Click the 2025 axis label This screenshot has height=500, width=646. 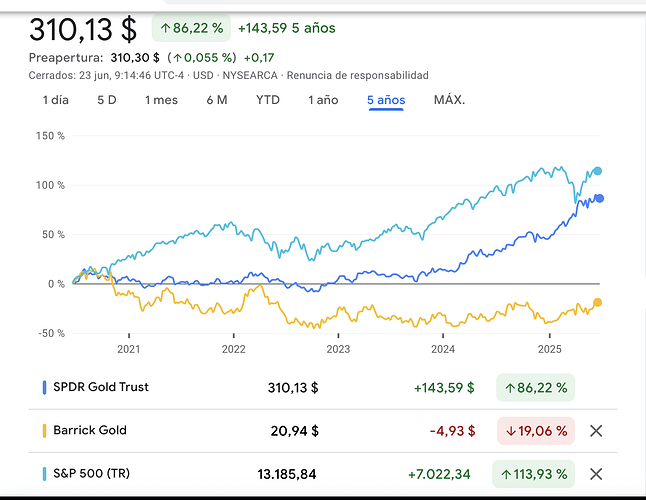[x=550, y=349]
